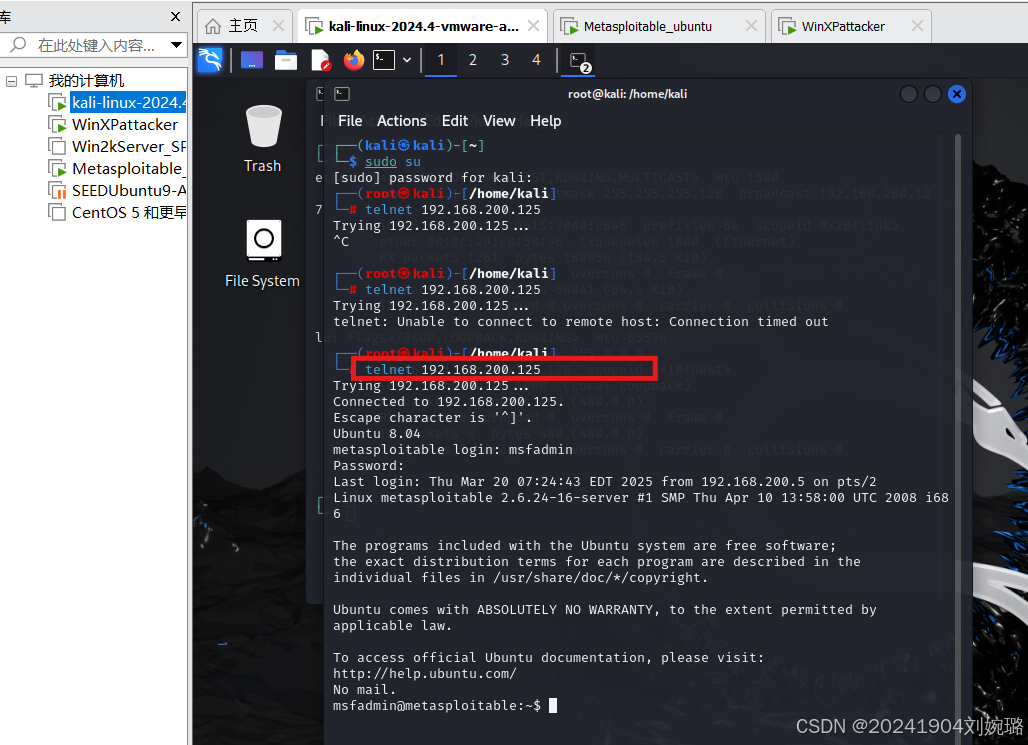
Task: Close the Metasploitable_ubuntu tab
Action: (751, 26)
